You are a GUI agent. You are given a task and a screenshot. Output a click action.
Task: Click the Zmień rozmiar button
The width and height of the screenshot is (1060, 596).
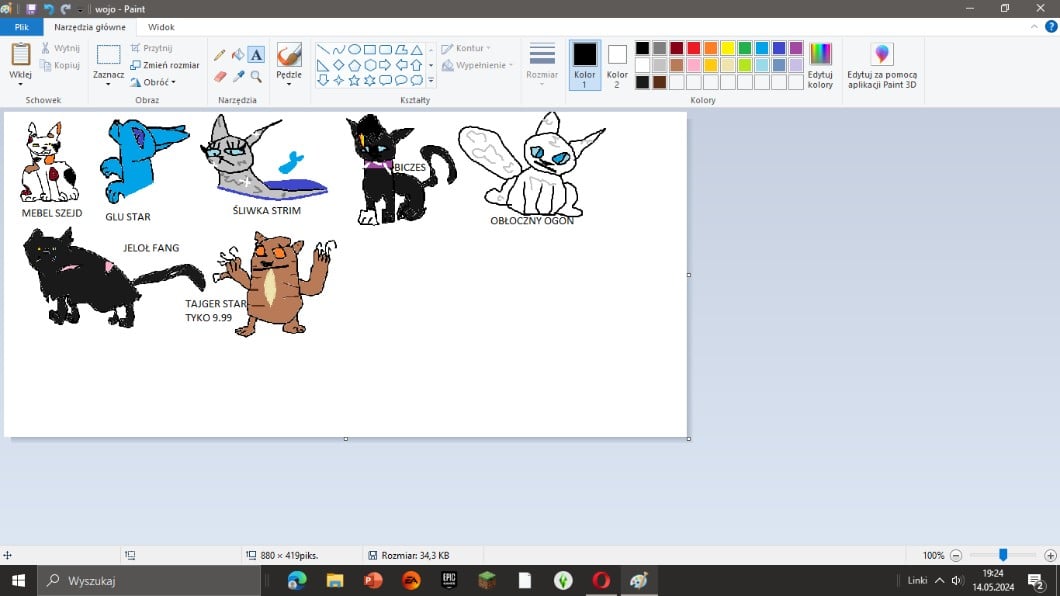[x=164, y=65]
